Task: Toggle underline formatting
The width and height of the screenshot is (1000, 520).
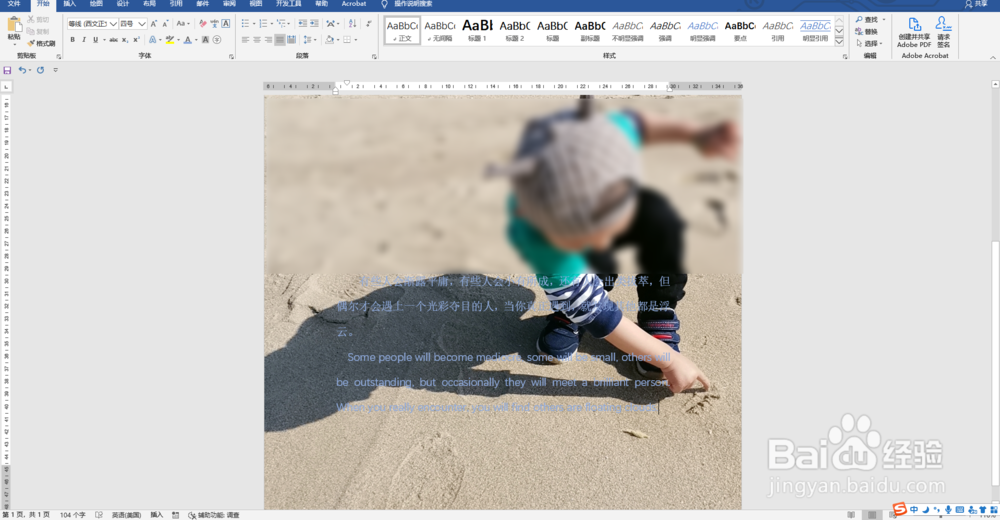Action: 95,40
